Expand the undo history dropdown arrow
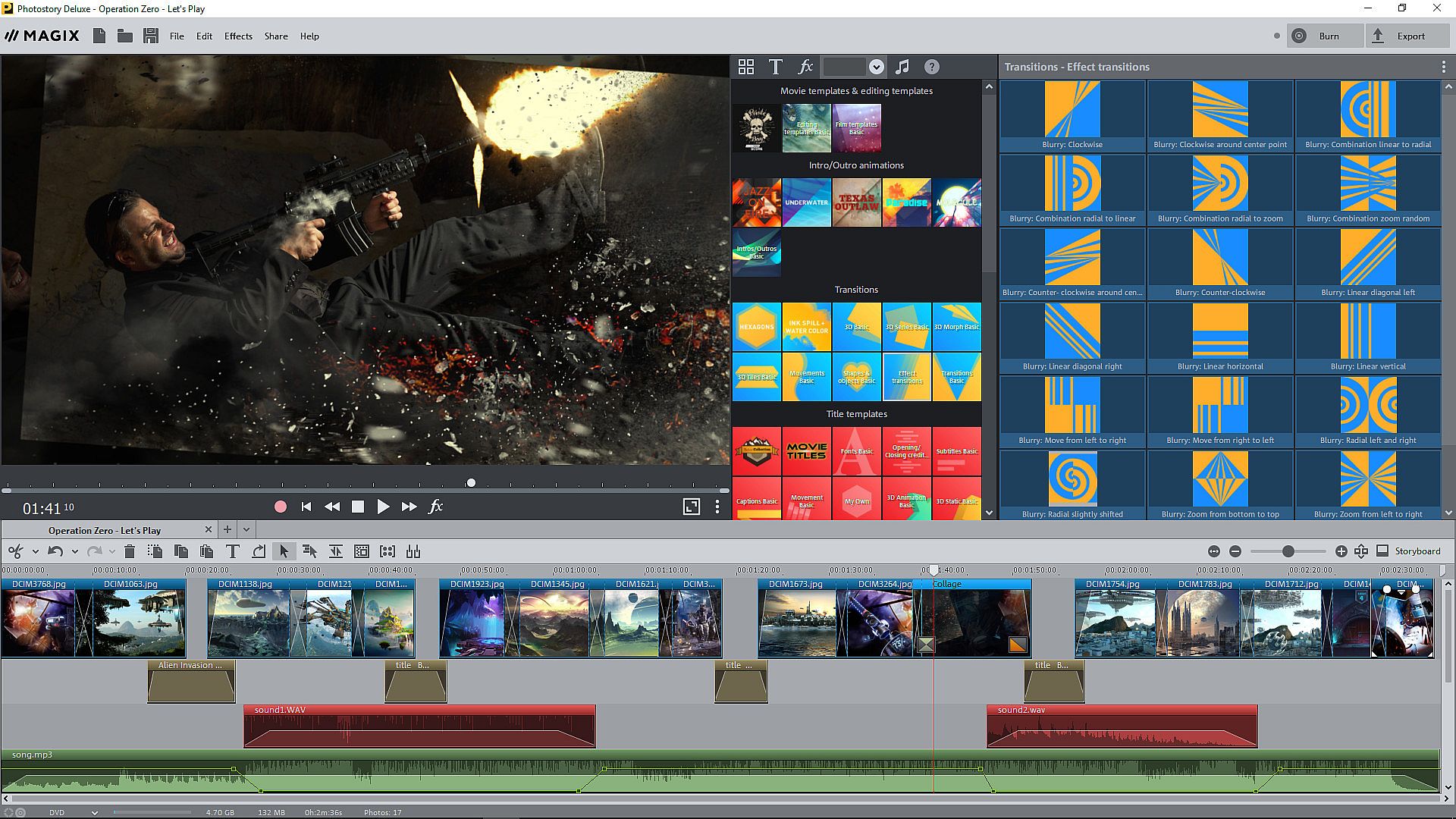Viewport: 1456px width, 819px height. pos(74,552)
